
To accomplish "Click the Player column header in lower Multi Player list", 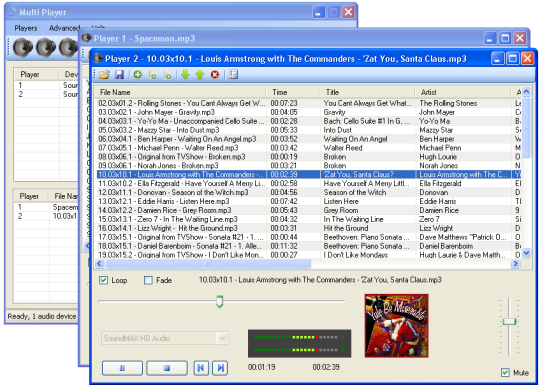I will tap(31, 196).
